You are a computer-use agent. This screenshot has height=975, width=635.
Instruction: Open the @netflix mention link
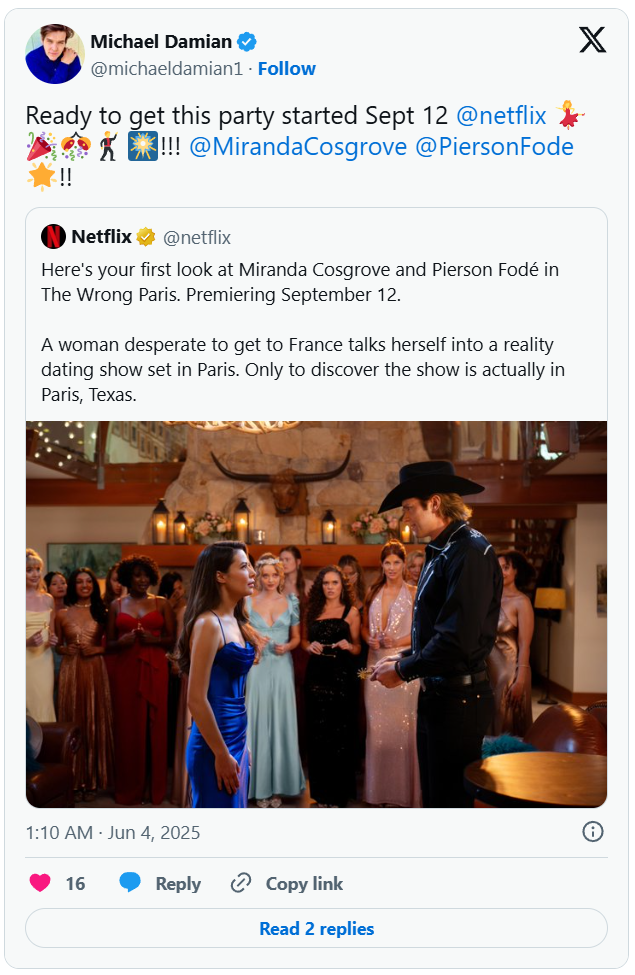click(501, 116)
